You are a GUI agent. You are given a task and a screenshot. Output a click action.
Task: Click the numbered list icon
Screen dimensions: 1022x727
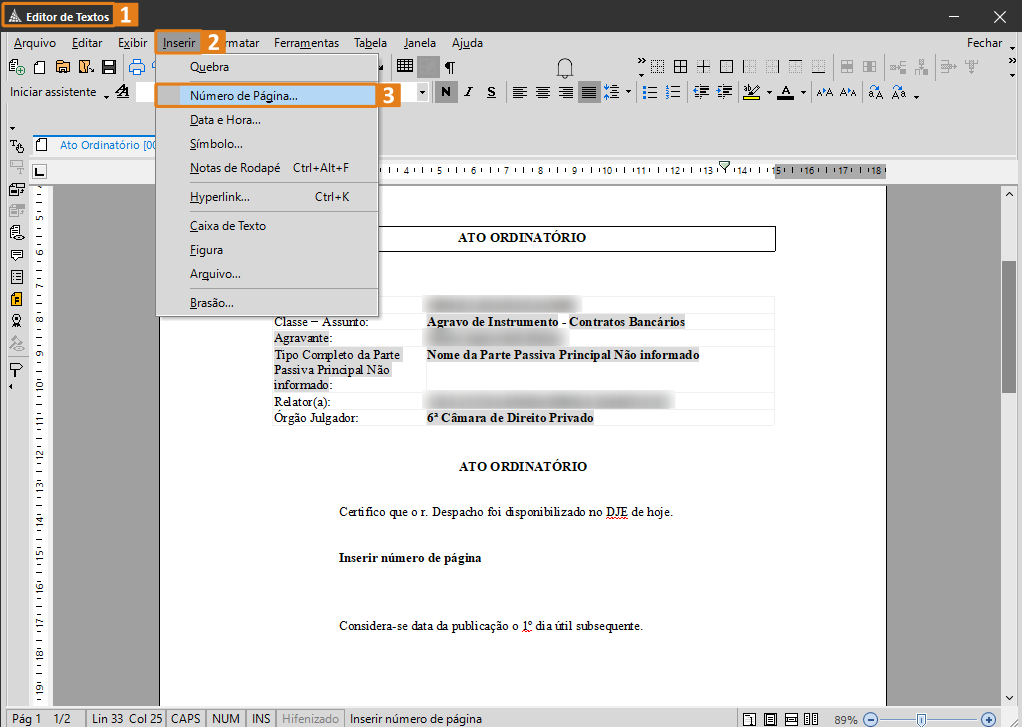(x=673, y=92)
